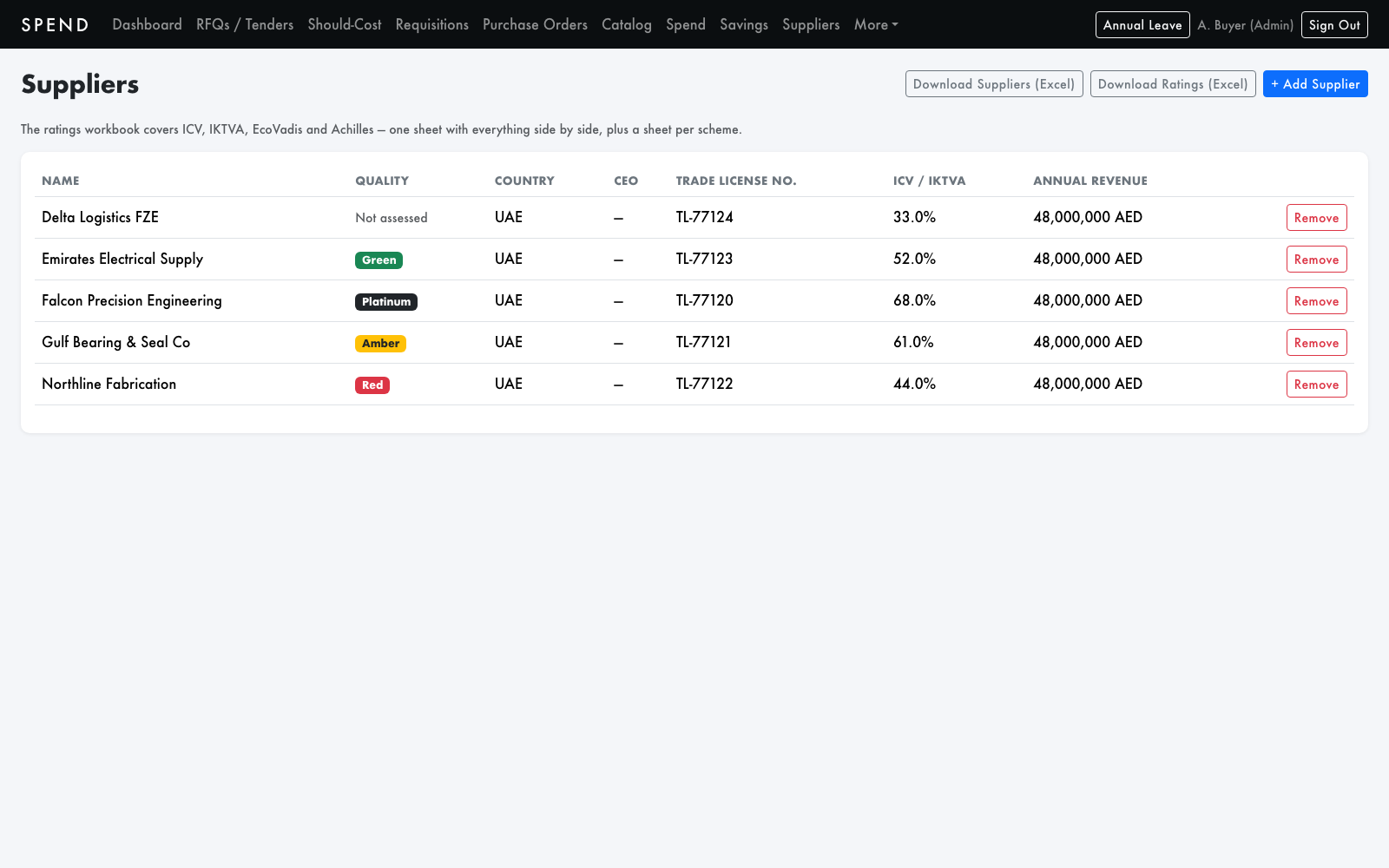Click the Annual Leave button
This screenshot has height=868, width=1389.
(1142, 24)
